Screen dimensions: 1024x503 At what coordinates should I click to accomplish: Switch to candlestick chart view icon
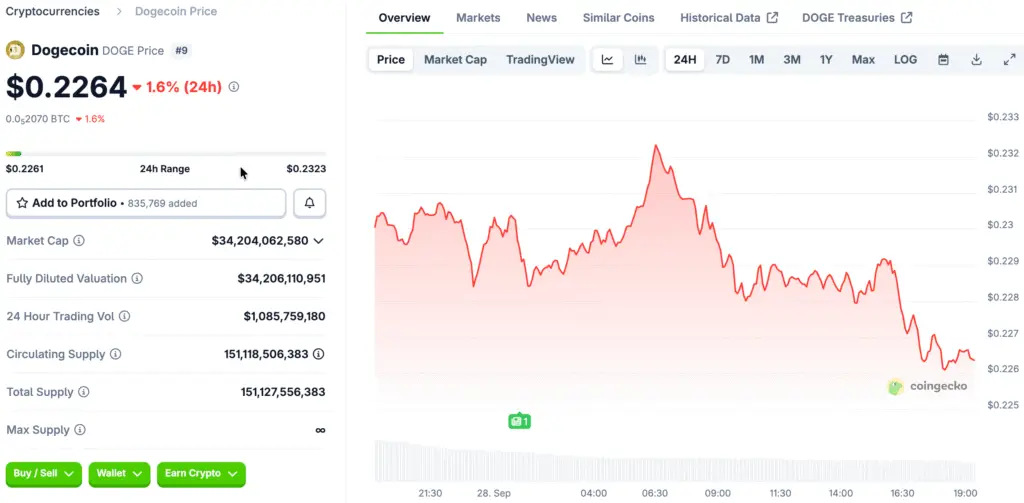click(x=640, y=60)
